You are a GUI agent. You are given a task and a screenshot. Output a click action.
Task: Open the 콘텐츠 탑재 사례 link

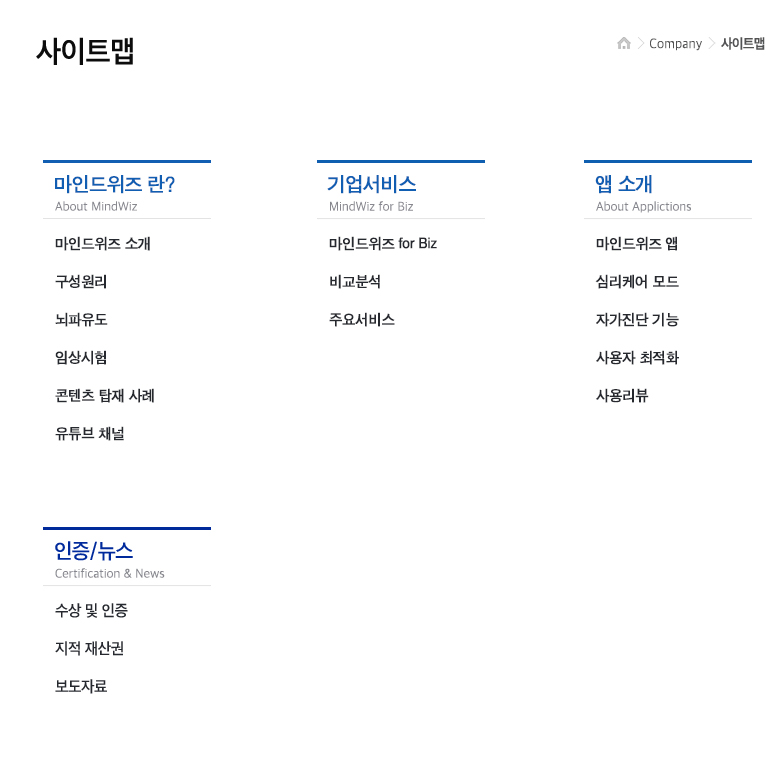coord(105,396)
